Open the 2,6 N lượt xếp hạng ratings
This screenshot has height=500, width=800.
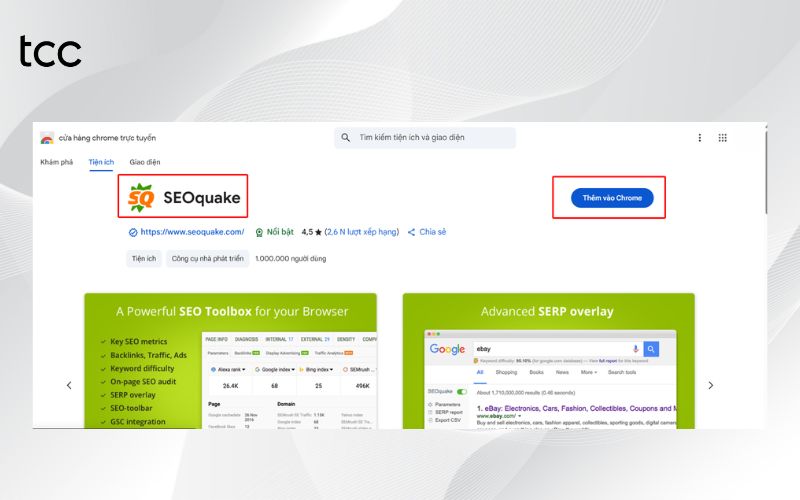[x=362, y=232]
